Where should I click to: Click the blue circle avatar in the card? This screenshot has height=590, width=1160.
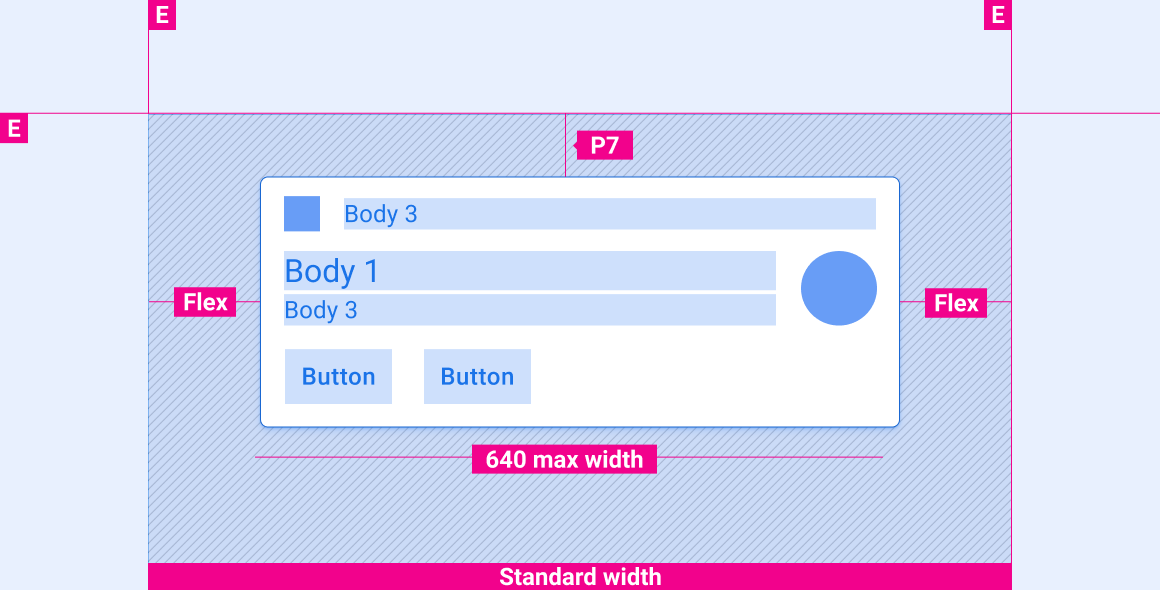tap(839, 288)
